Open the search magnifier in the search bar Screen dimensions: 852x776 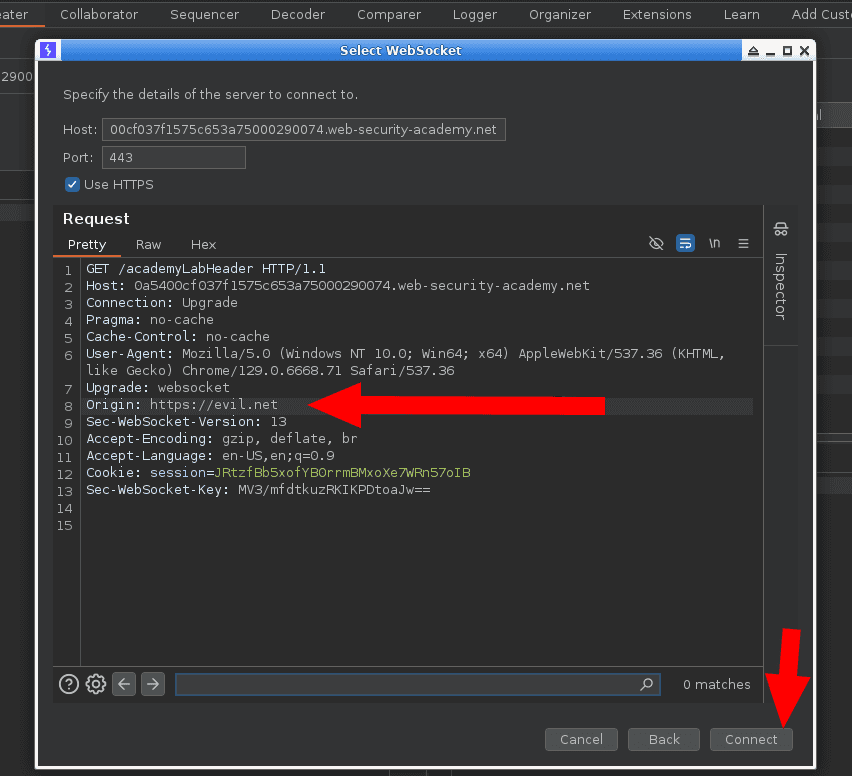click(x=646, y=684)
